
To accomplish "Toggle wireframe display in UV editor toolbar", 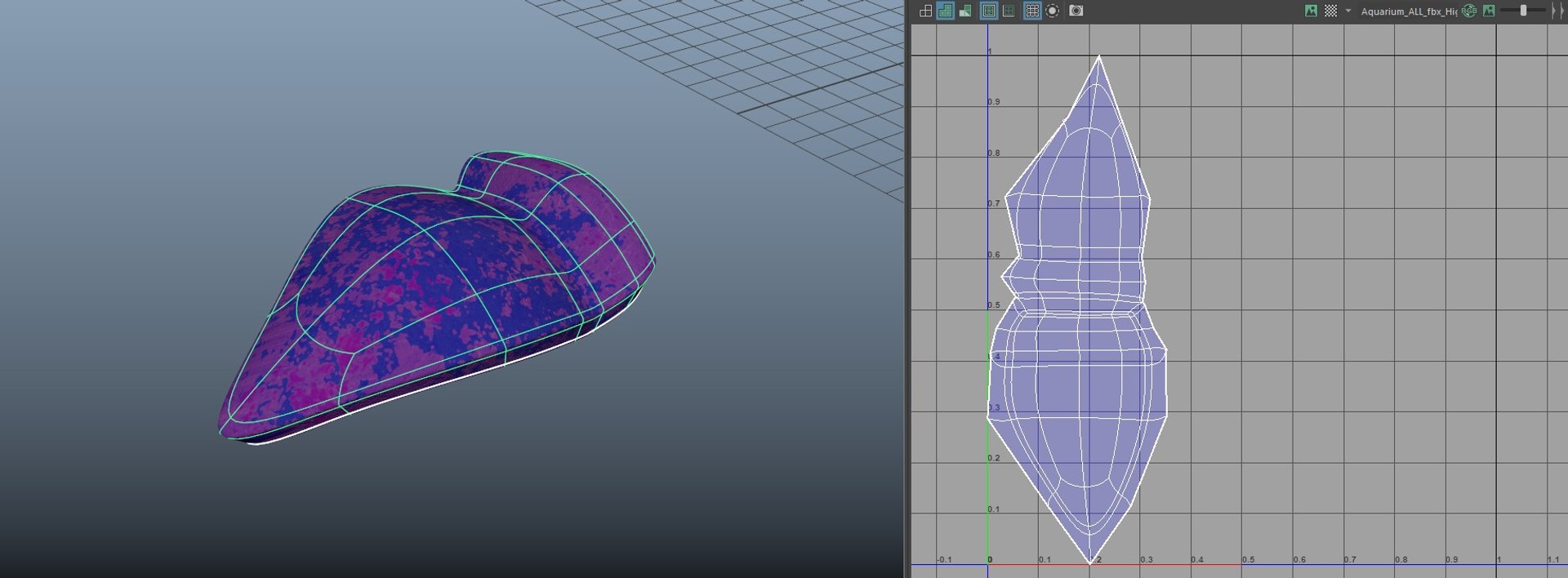I will [925, 11].
